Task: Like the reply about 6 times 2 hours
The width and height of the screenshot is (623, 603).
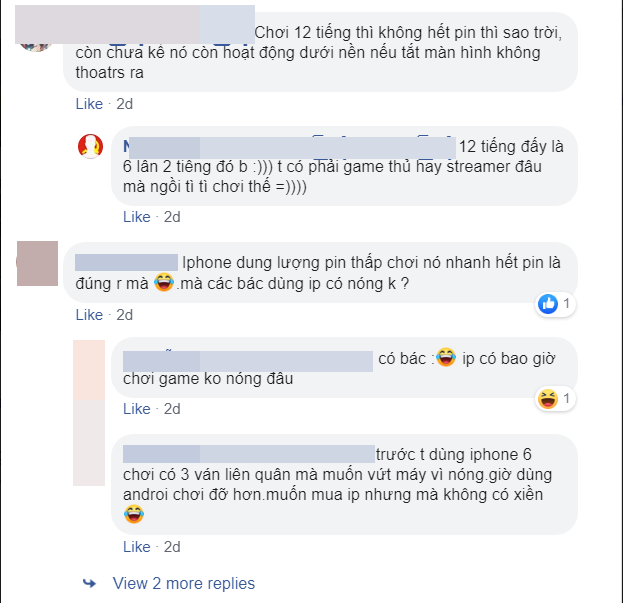Action: click(137, 217)
